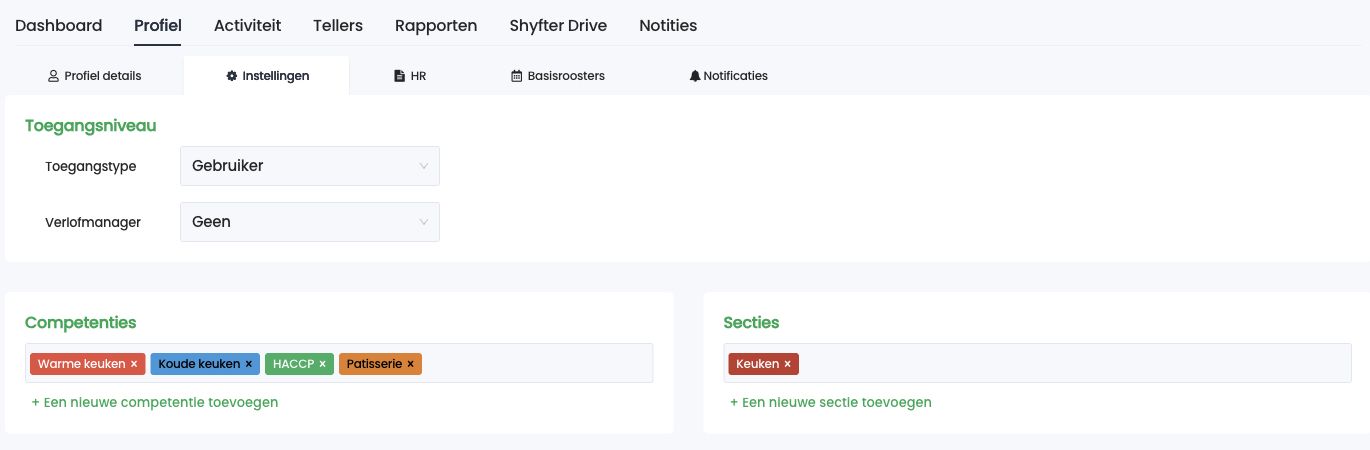This screenshot has height=450, width=1370.
Task: Open the Rapporten page
Action: pos(436,25)
